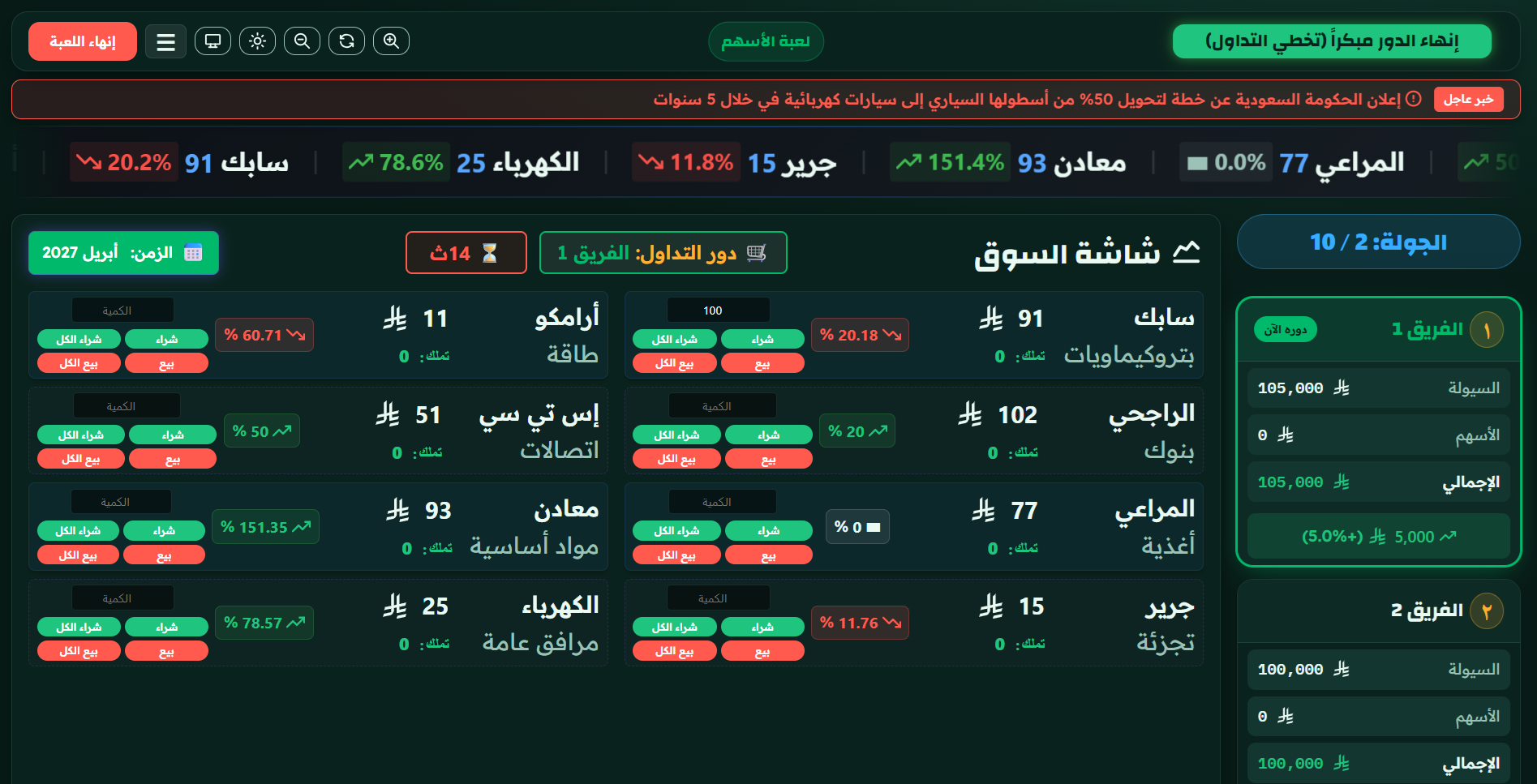Screen dimensions: 1537x784
Task: Click ticker item الكهرباء 25
Action: click(461, 162)
